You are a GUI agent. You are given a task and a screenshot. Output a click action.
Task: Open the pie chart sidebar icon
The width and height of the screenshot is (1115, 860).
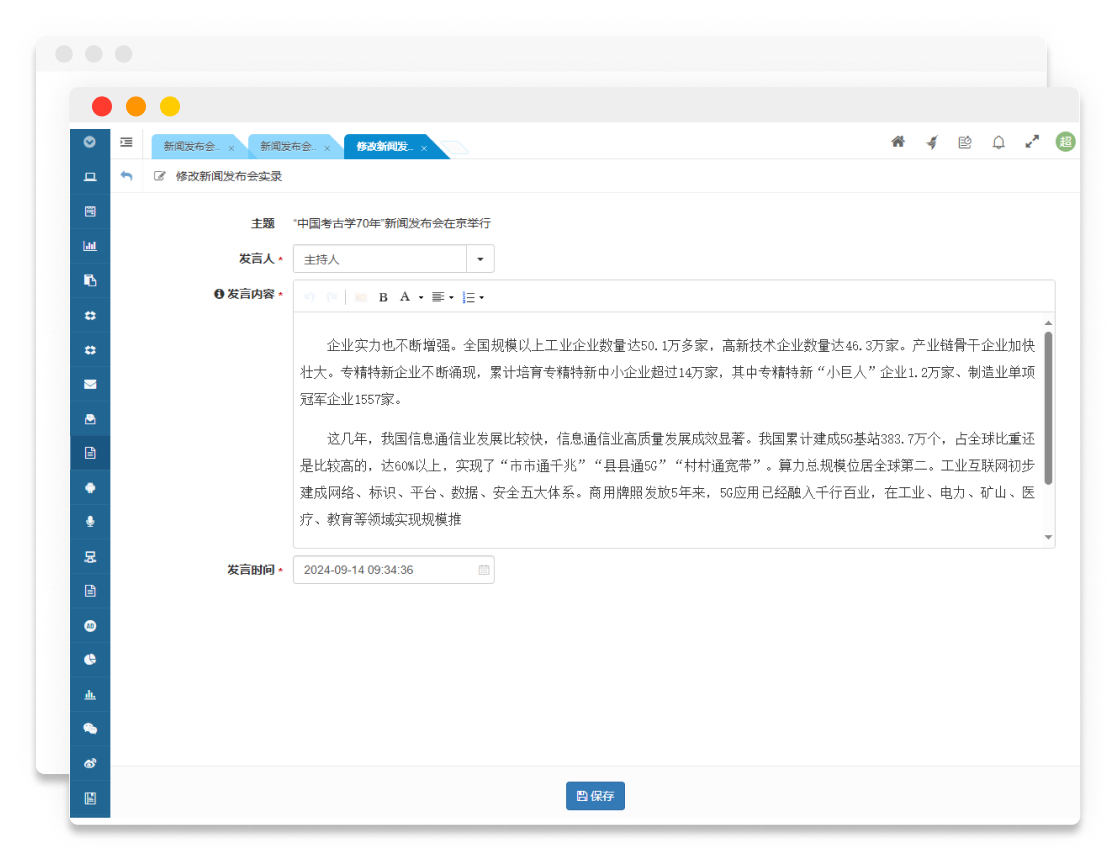pos(90,660)
